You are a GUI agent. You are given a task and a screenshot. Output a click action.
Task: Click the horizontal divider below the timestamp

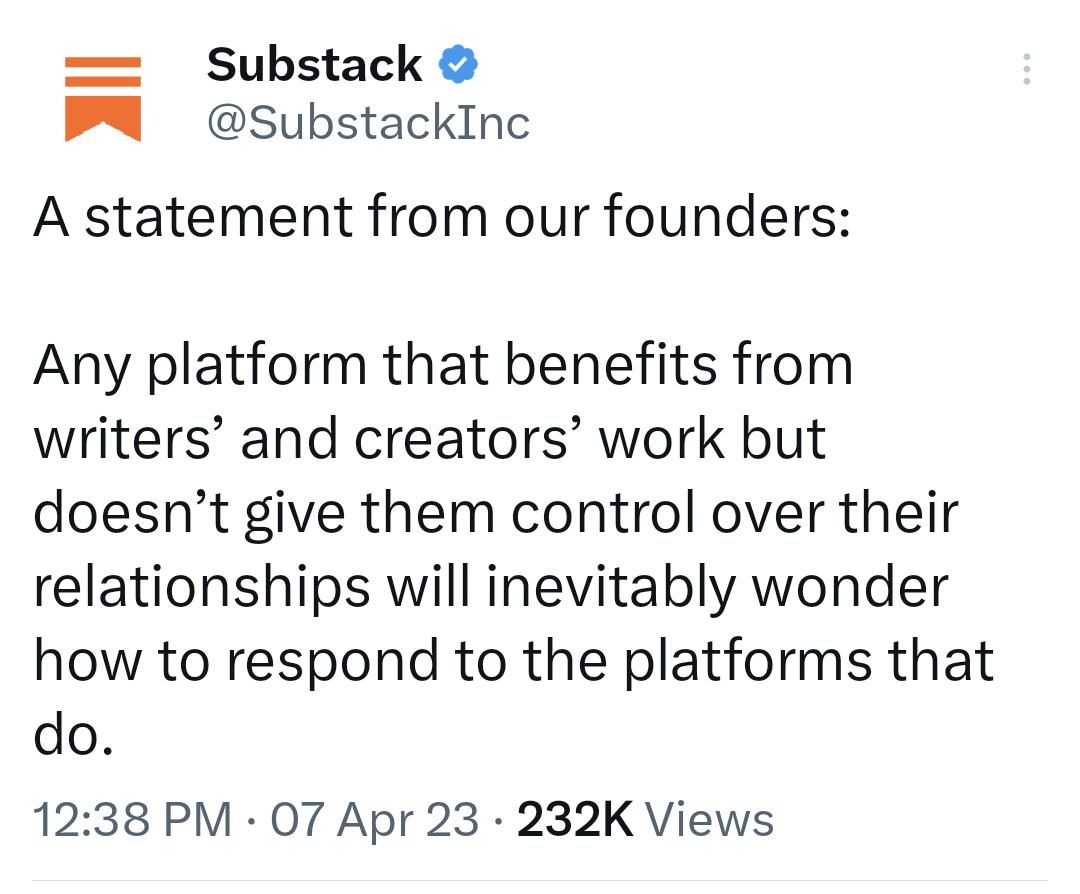[x=540, y=882]
